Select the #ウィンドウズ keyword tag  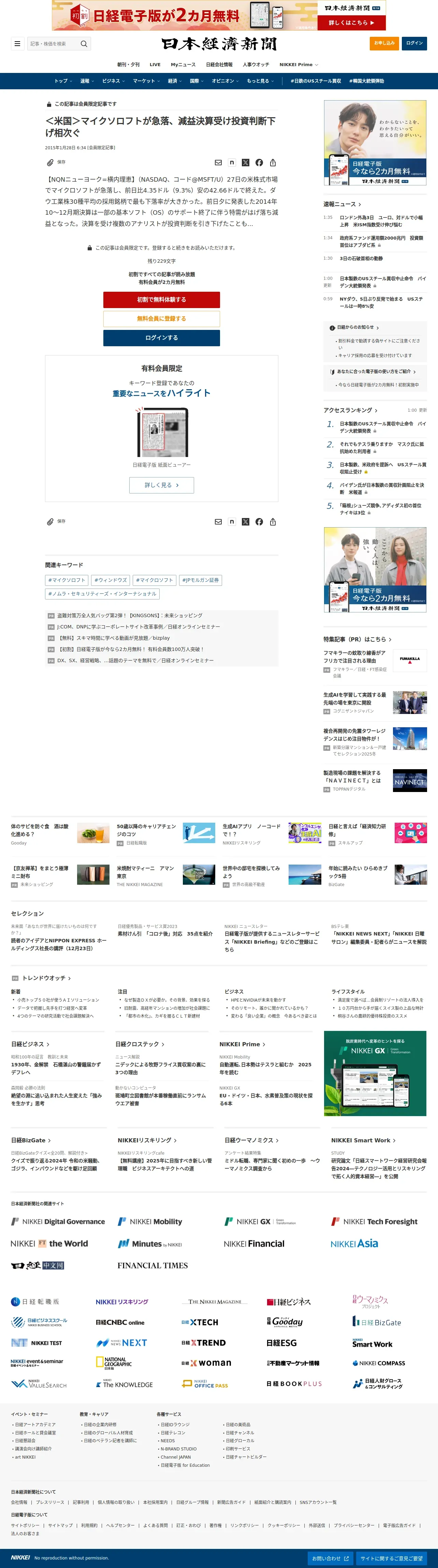[x=109, y=580]
